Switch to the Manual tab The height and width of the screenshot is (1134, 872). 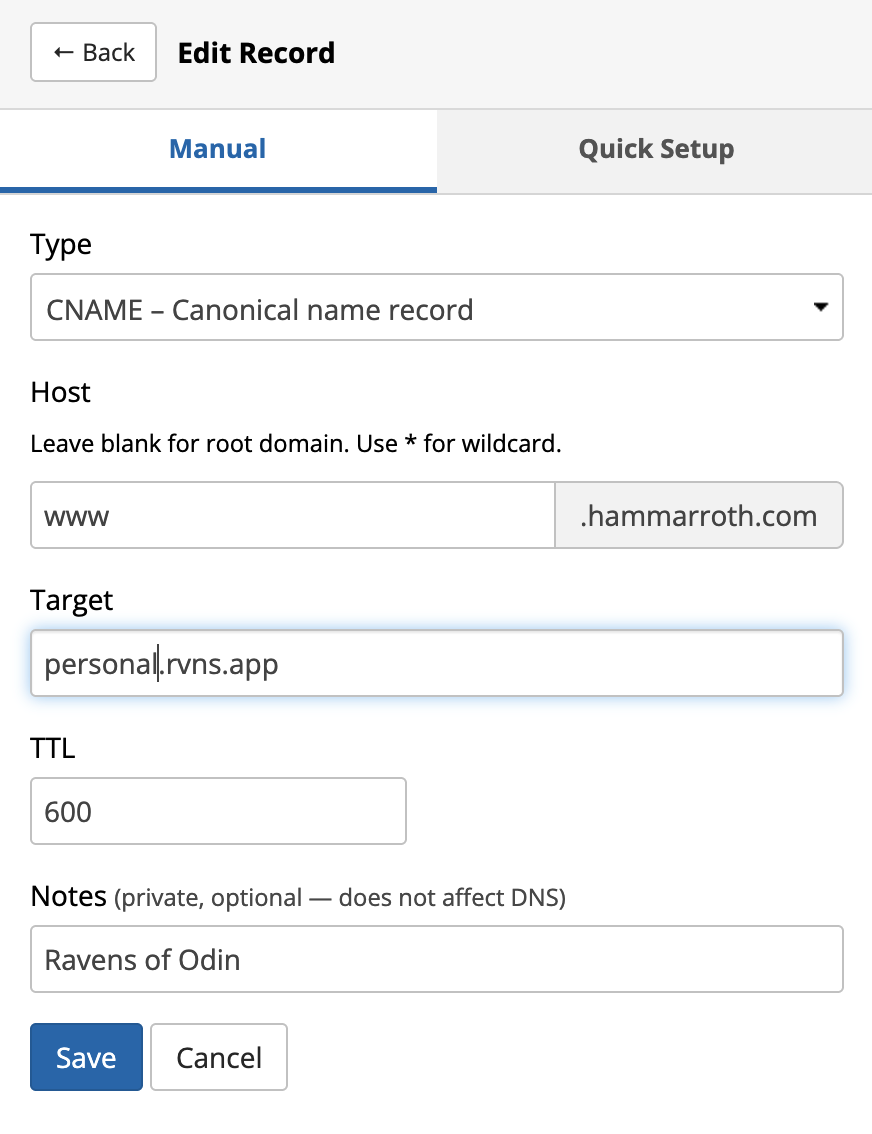point(218,150)
